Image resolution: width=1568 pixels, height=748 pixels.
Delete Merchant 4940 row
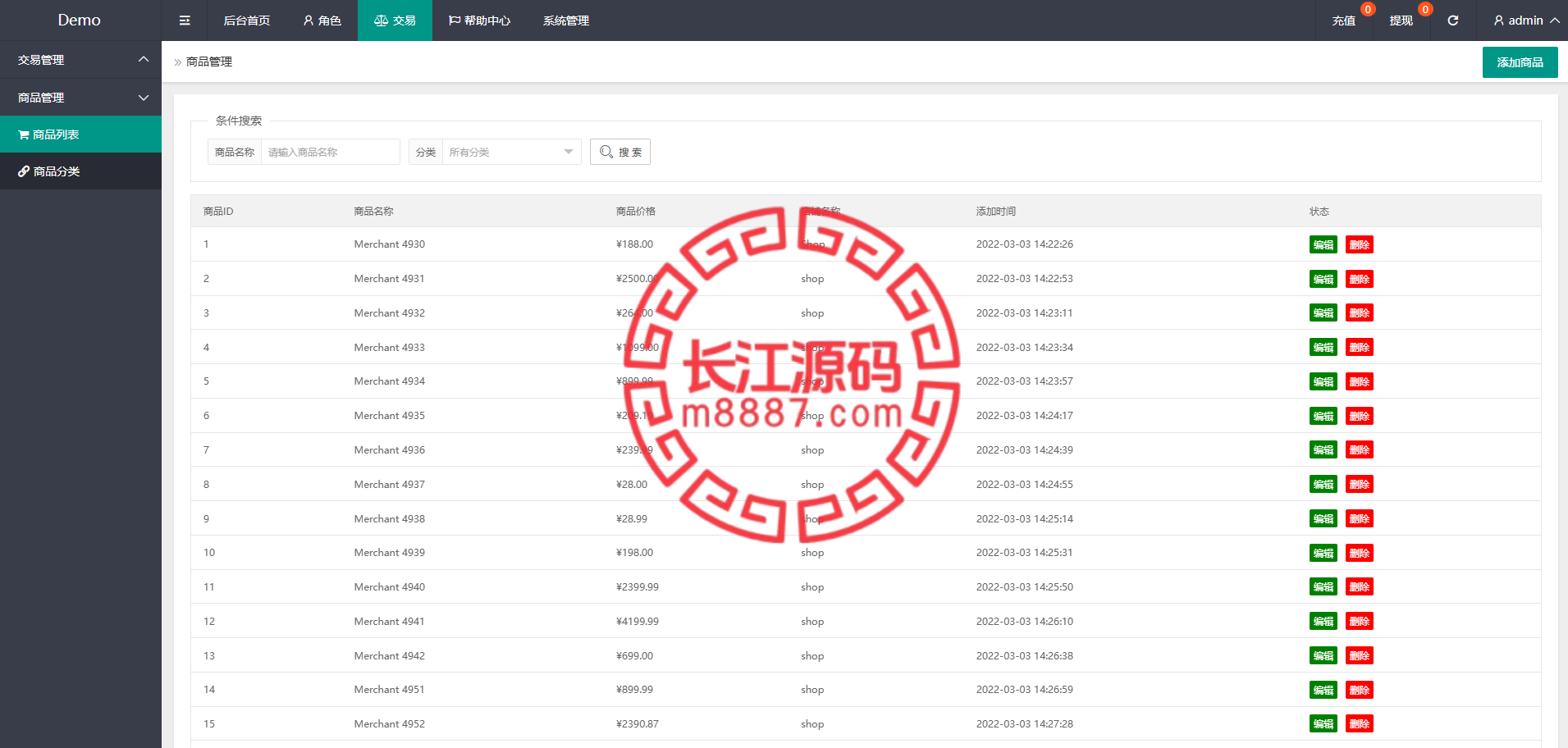coord(1360,587)
